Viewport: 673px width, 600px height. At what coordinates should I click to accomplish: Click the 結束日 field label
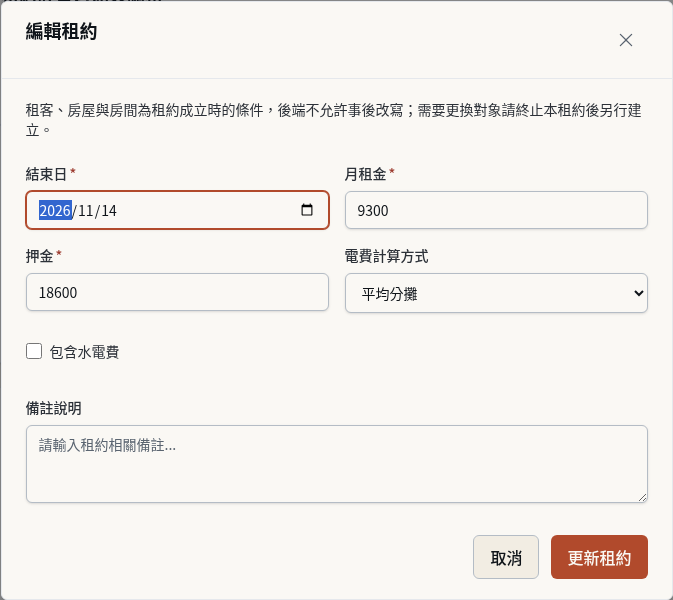[x=46, y=174]
